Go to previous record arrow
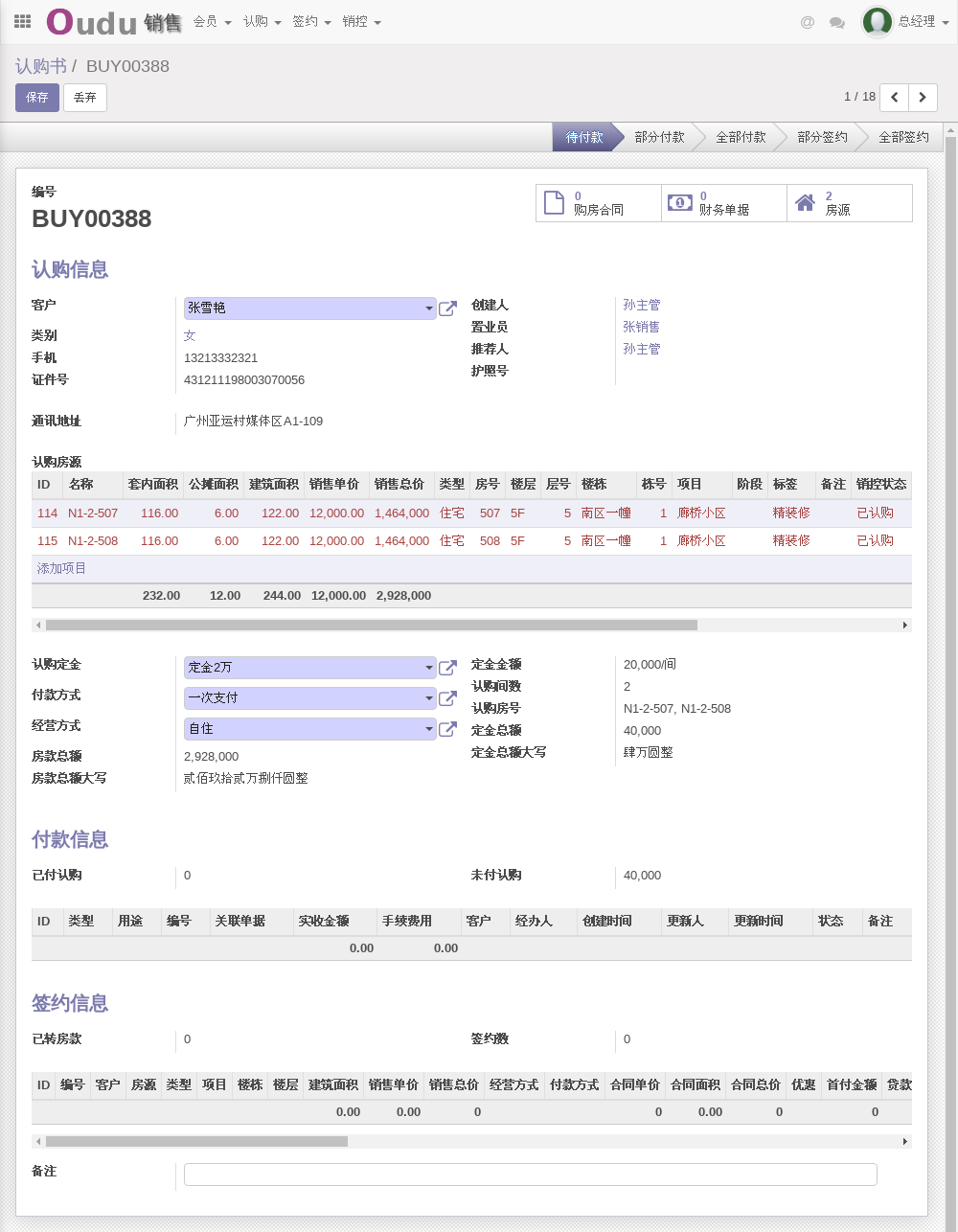The height and width of the screenshot is (1232, 958). 894,97
